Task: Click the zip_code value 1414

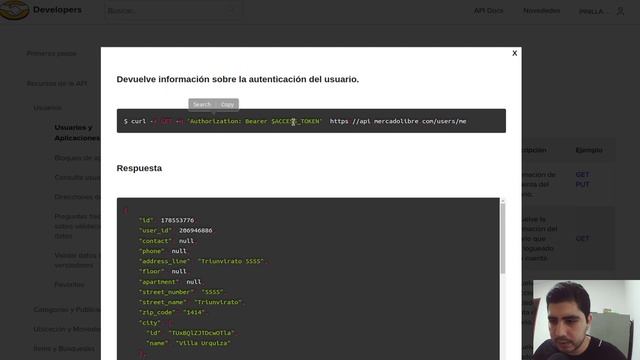Action: click(x=193, y=312)
